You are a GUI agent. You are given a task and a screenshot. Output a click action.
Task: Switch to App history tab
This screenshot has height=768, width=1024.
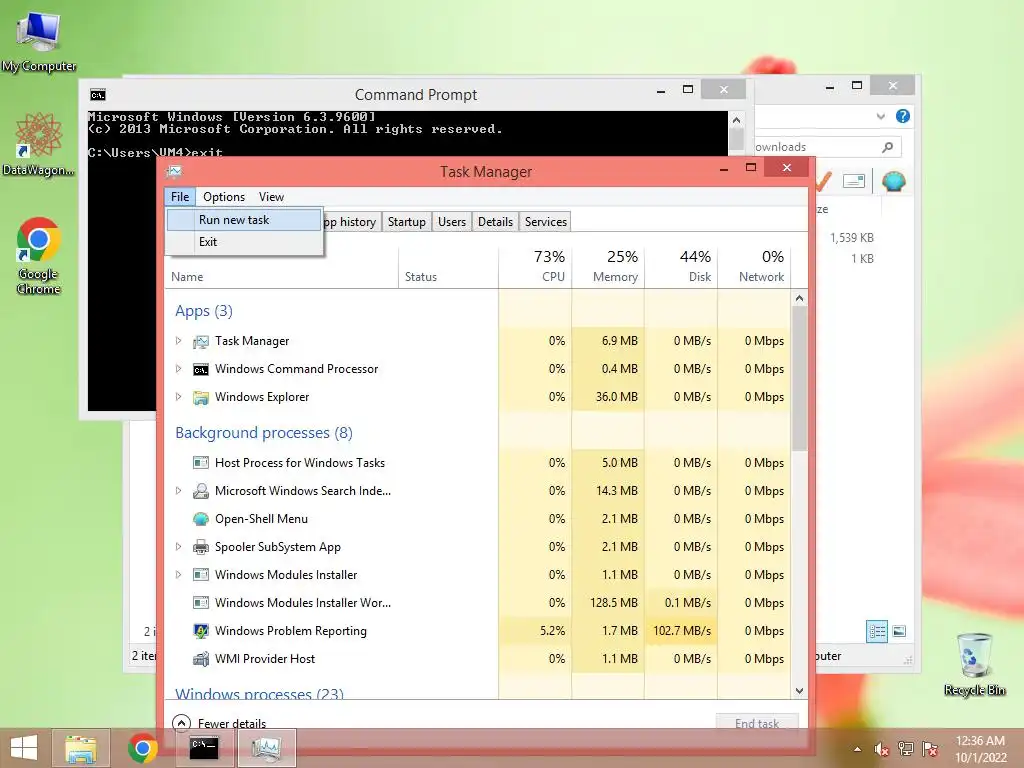[x=351, y=222]
